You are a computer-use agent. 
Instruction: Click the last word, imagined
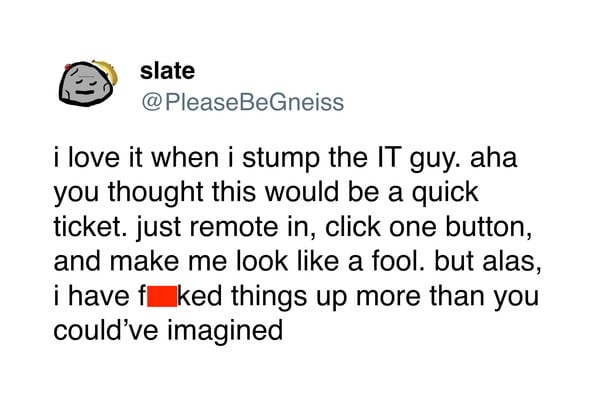(x=225, y=331)
